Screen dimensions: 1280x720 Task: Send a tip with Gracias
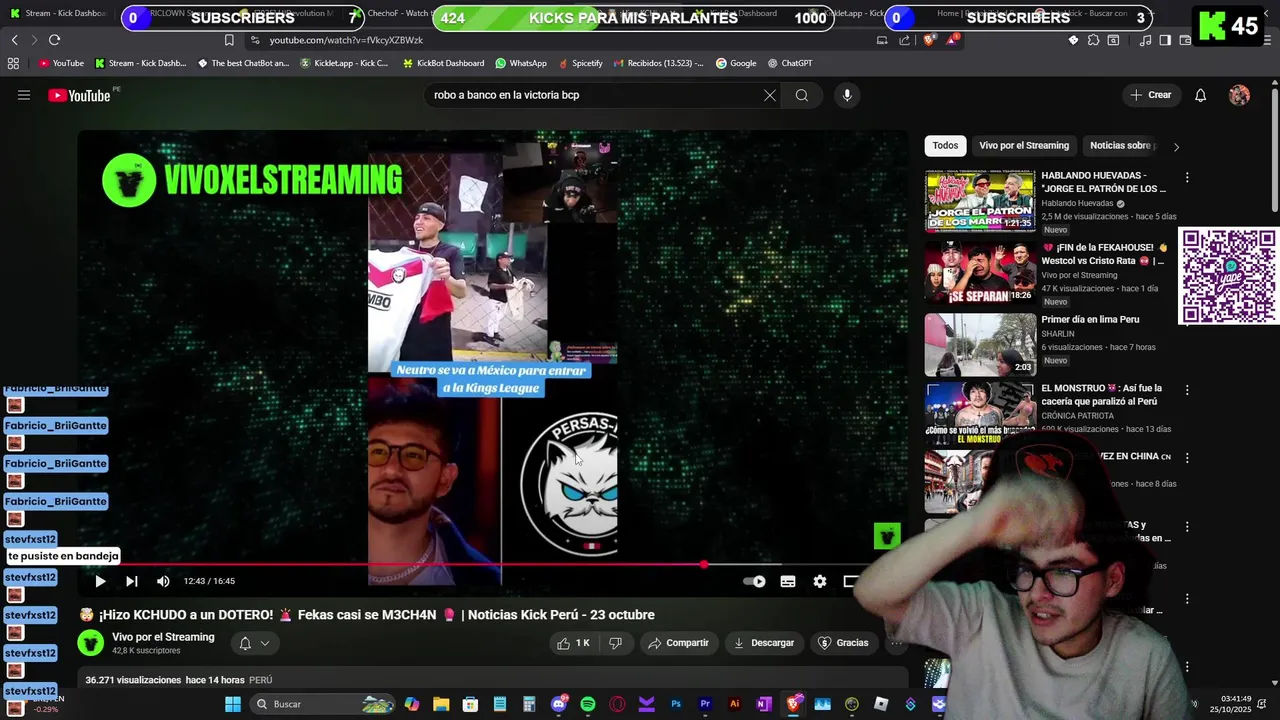[843, 643]
